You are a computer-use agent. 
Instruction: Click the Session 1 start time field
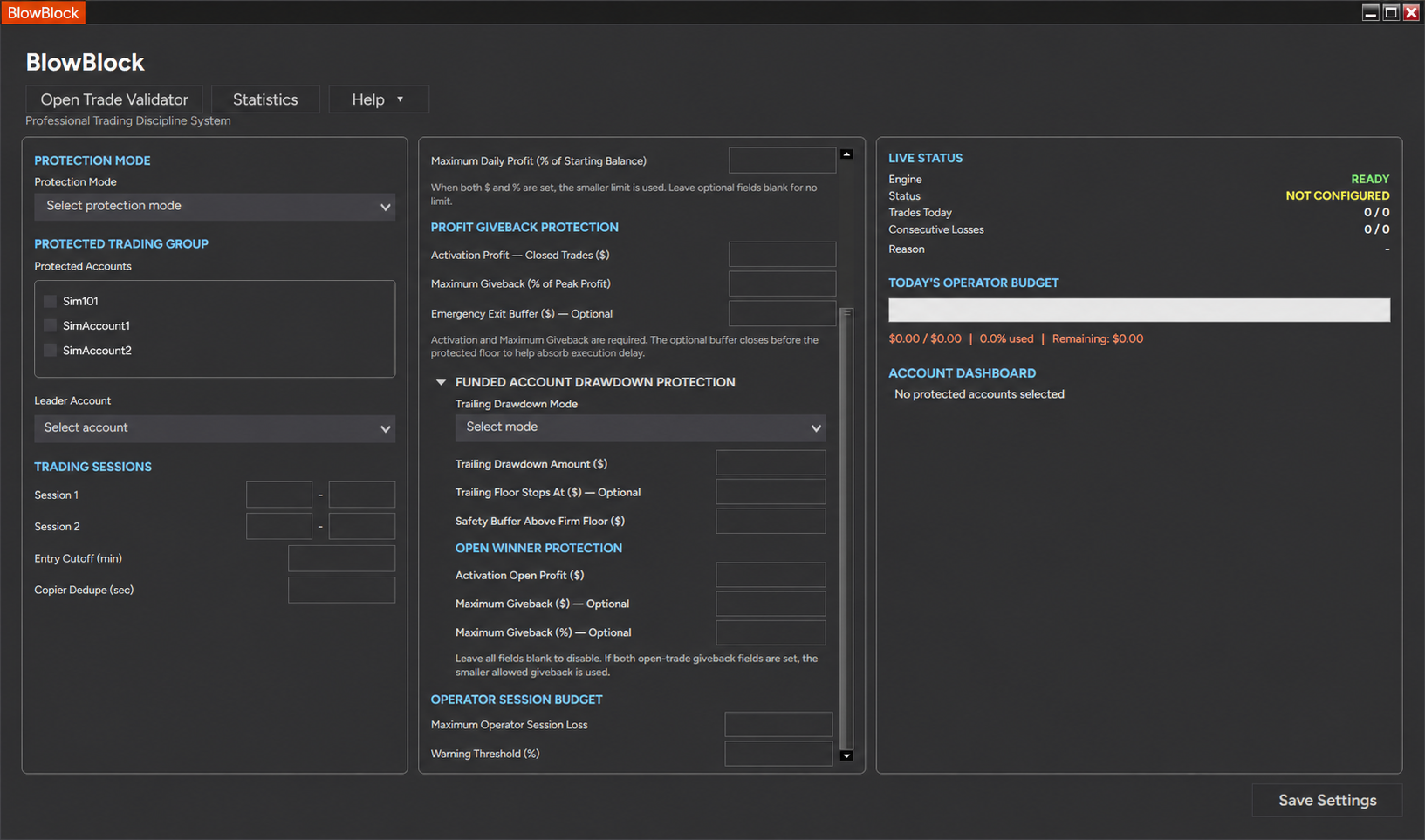point(279,495)
